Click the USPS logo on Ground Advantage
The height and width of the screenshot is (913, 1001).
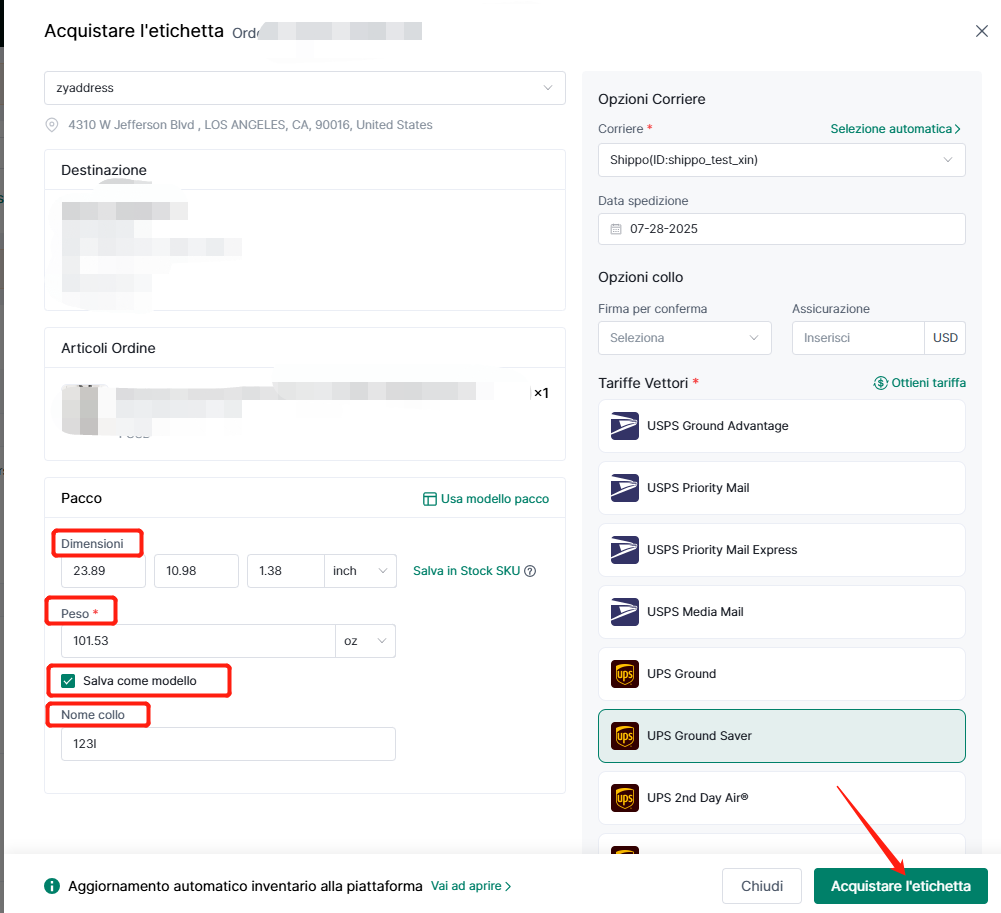(x=624, y=426)
